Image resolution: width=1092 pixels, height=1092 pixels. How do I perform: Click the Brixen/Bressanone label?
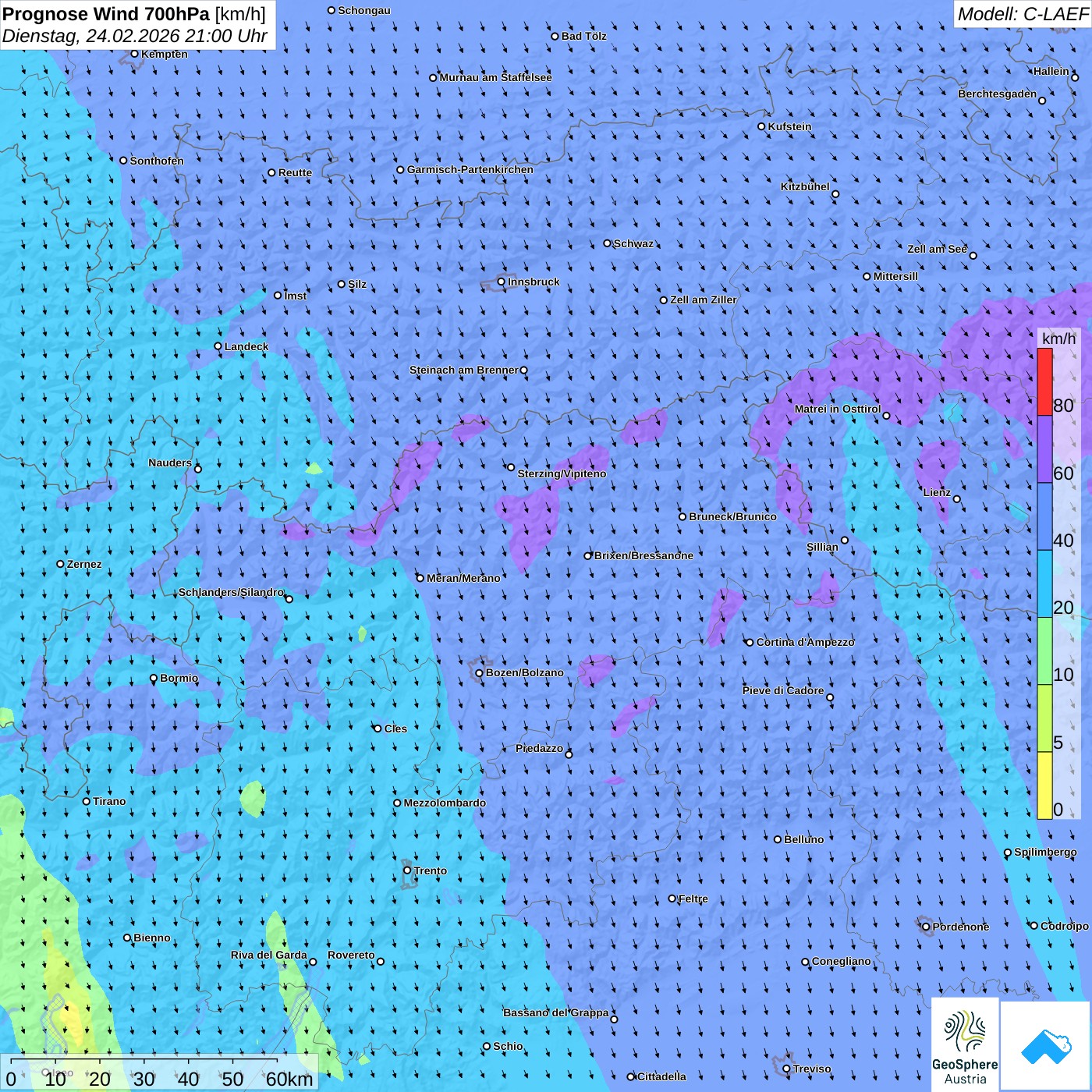pos(643,555)
